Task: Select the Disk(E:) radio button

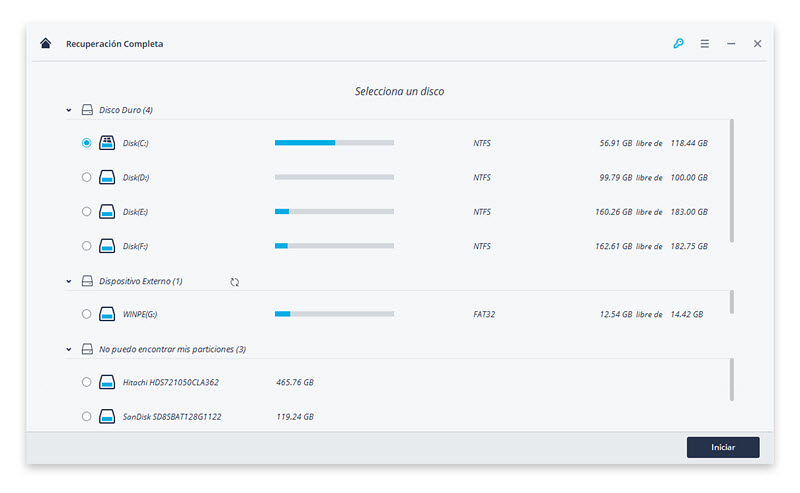Action: [86, 211]
